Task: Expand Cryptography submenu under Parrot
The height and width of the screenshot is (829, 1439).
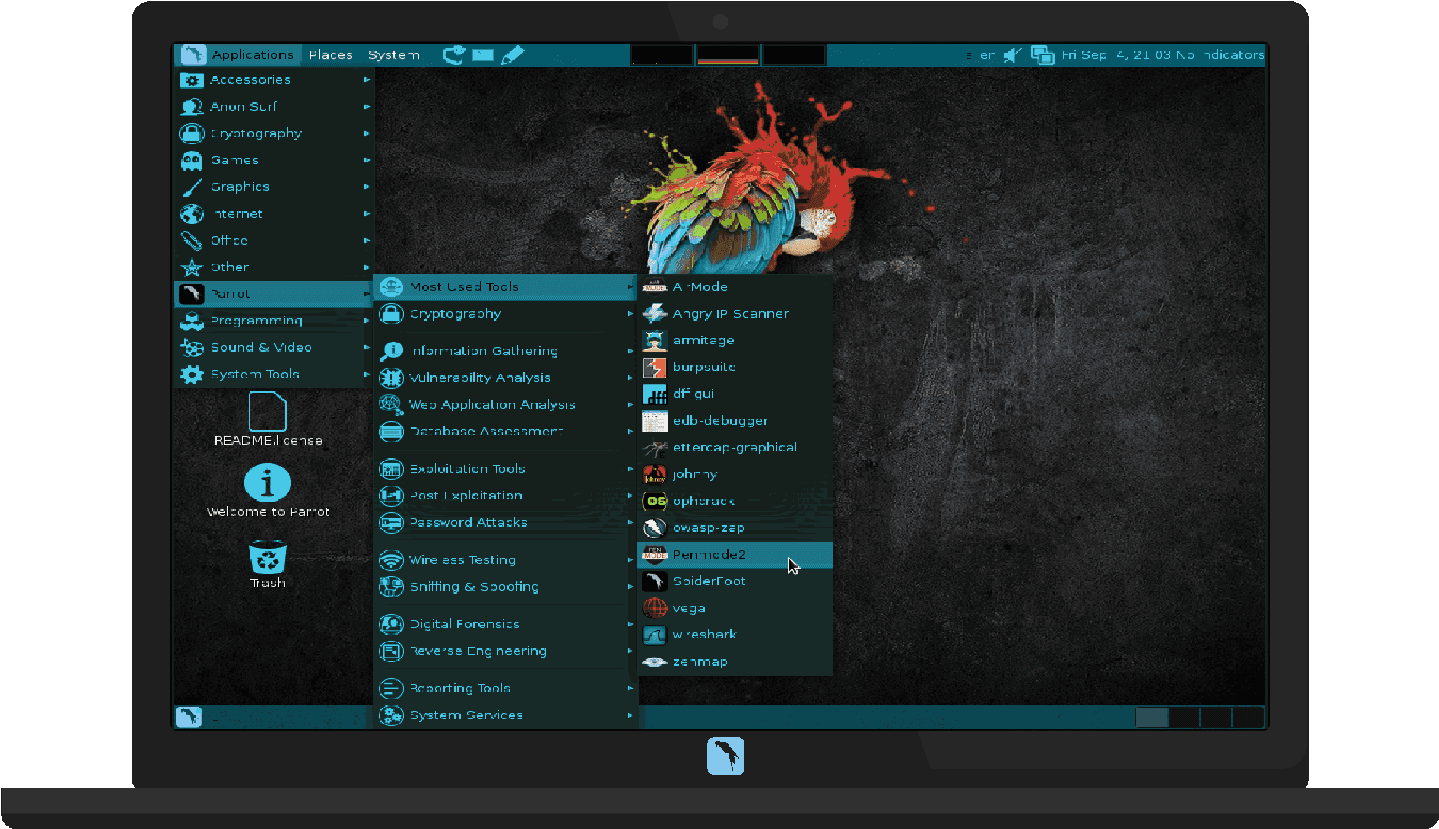Action: coord(506,314)
